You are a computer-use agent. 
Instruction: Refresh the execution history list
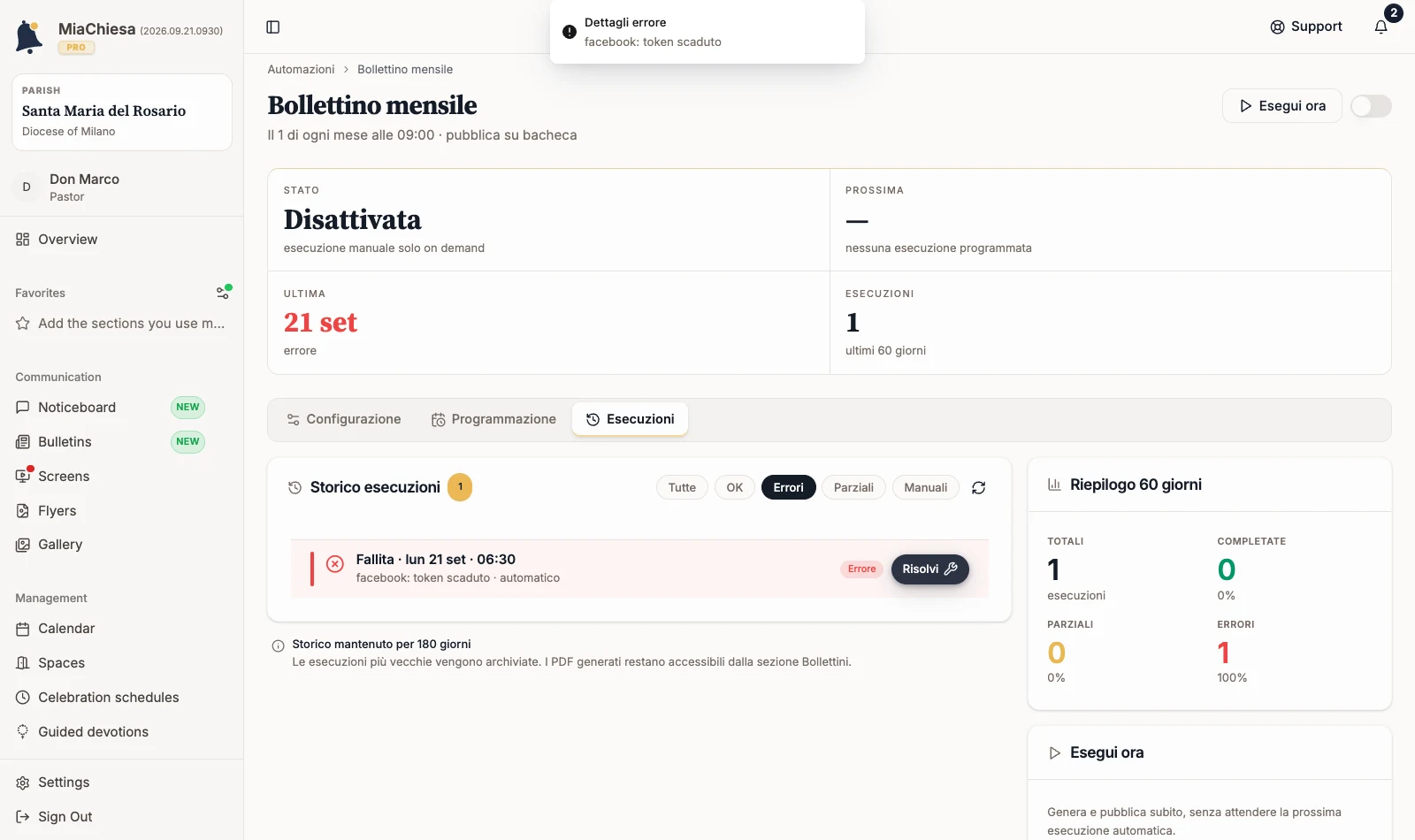tap(979, 488)
